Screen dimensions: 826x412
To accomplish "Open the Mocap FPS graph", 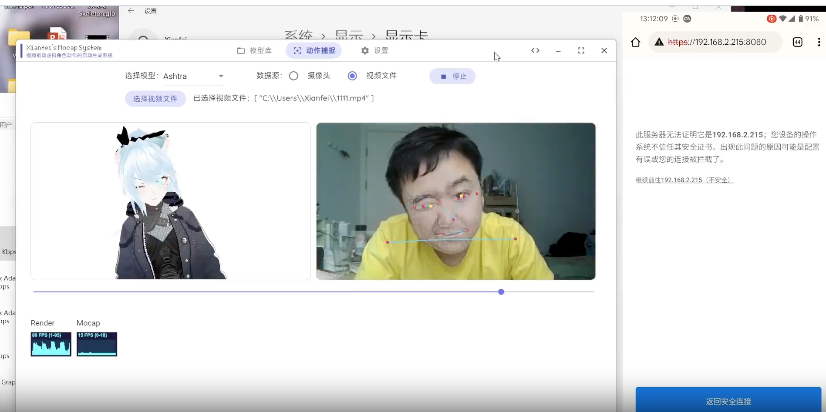I will pos(97,344).
